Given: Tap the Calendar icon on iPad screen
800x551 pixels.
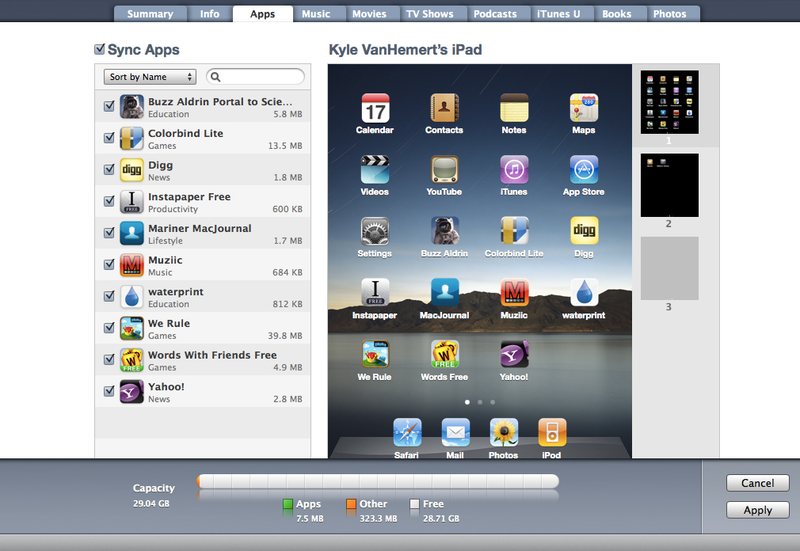Looking at the screenshot, I should tap(375, 108).
